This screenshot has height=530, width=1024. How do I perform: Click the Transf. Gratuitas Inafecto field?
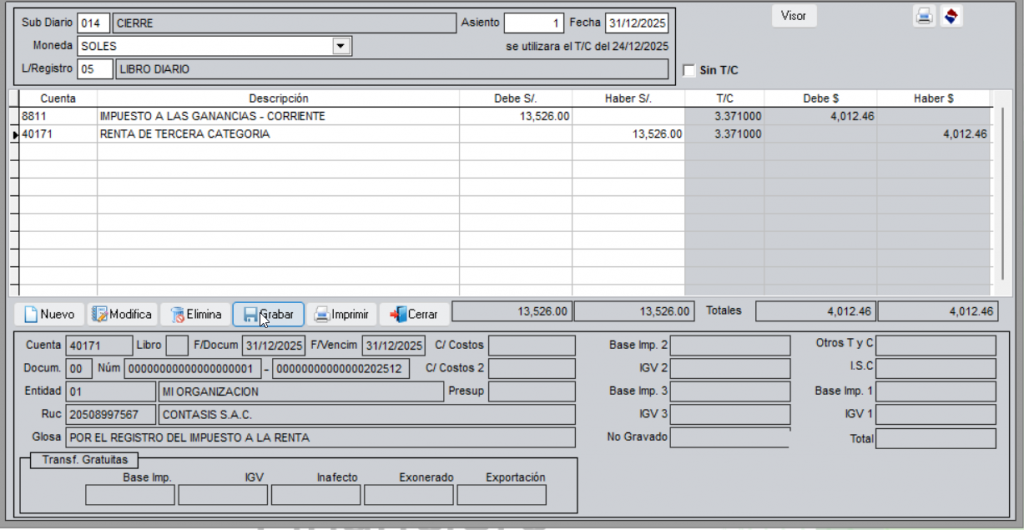[315, 495]
